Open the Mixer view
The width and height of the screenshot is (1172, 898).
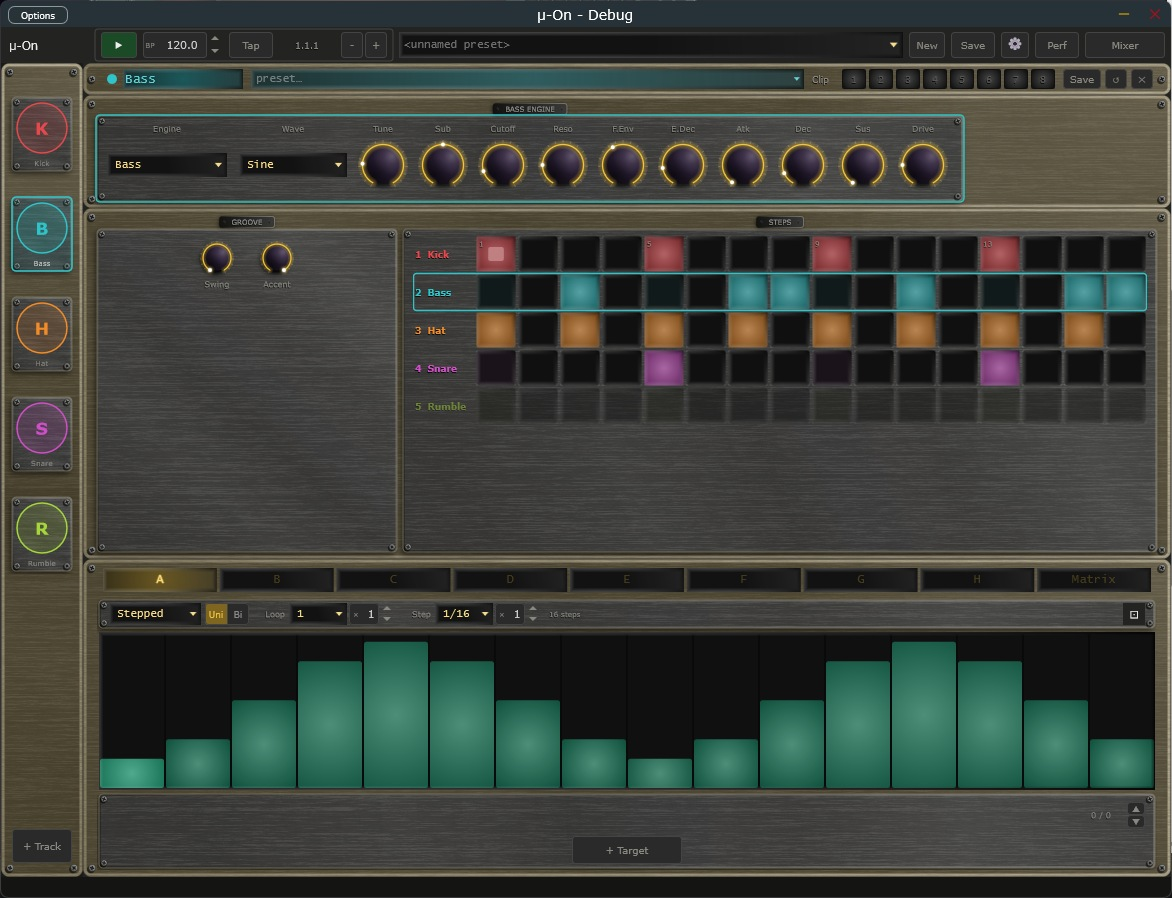(1125, 45)
